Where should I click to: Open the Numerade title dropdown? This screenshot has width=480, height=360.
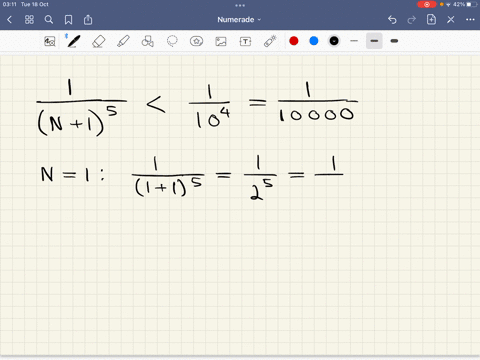click(x=239, y=20)
